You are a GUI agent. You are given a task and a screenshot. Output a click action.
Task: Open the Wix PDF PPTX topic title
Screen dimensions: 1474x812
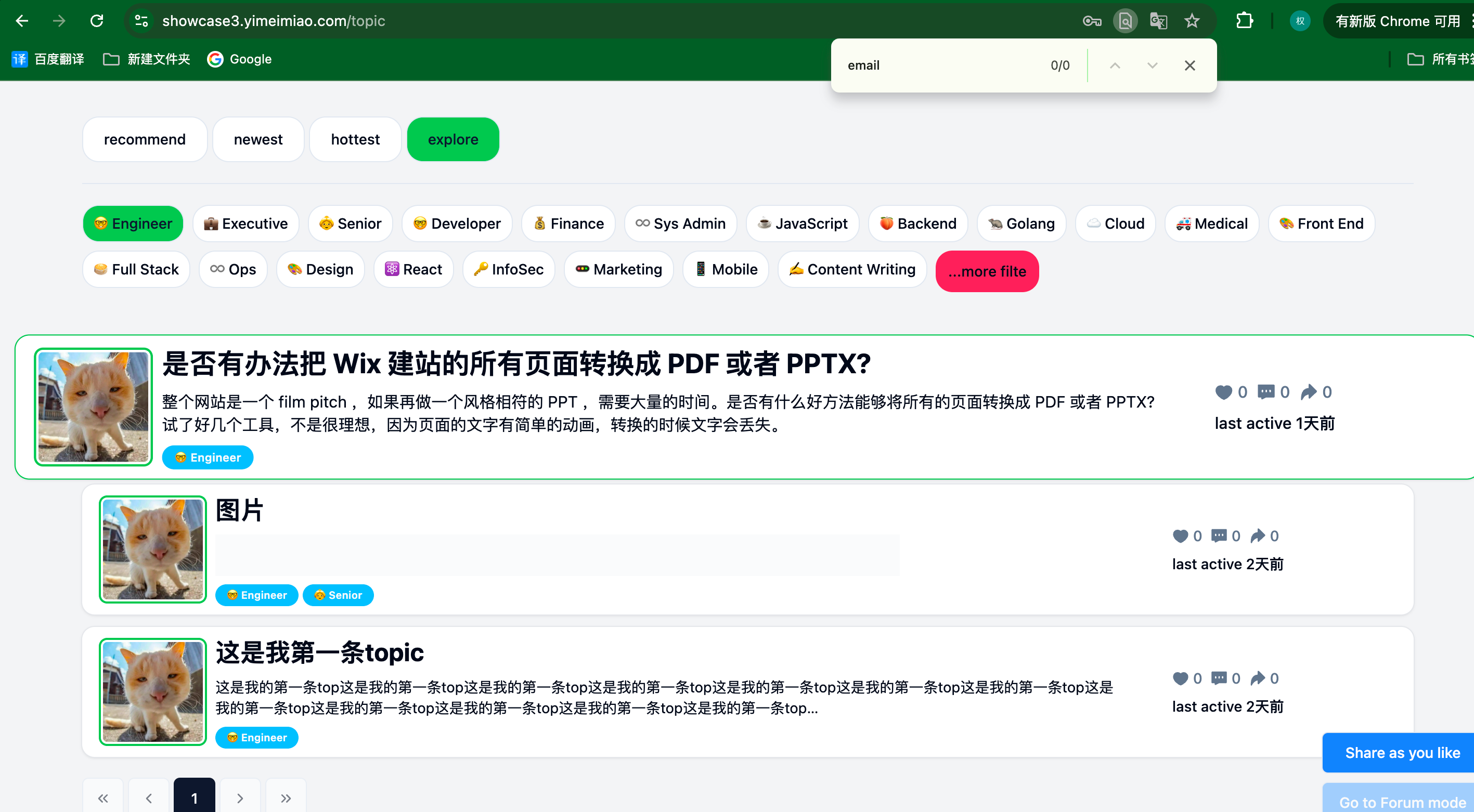(x=516, y=364)
